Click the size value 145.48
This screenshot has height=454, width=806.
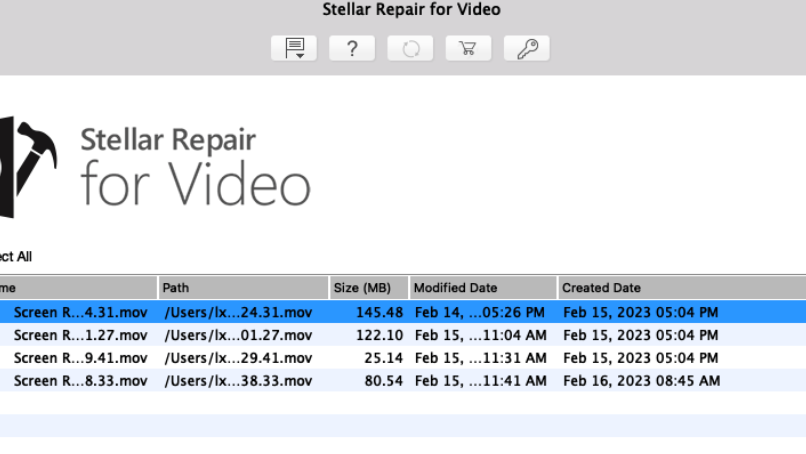coord(379,312)
